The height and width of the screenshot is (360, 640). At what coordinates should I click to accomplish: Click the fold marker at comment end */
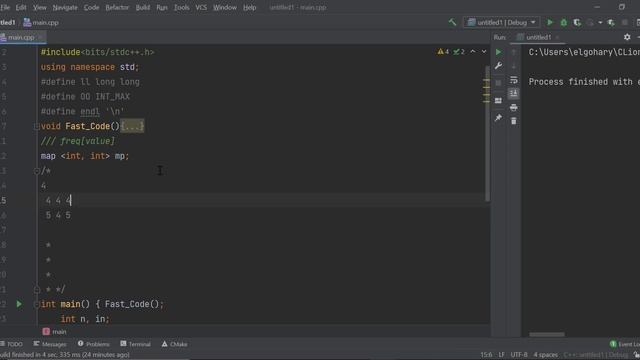click(x=36, y=289)
